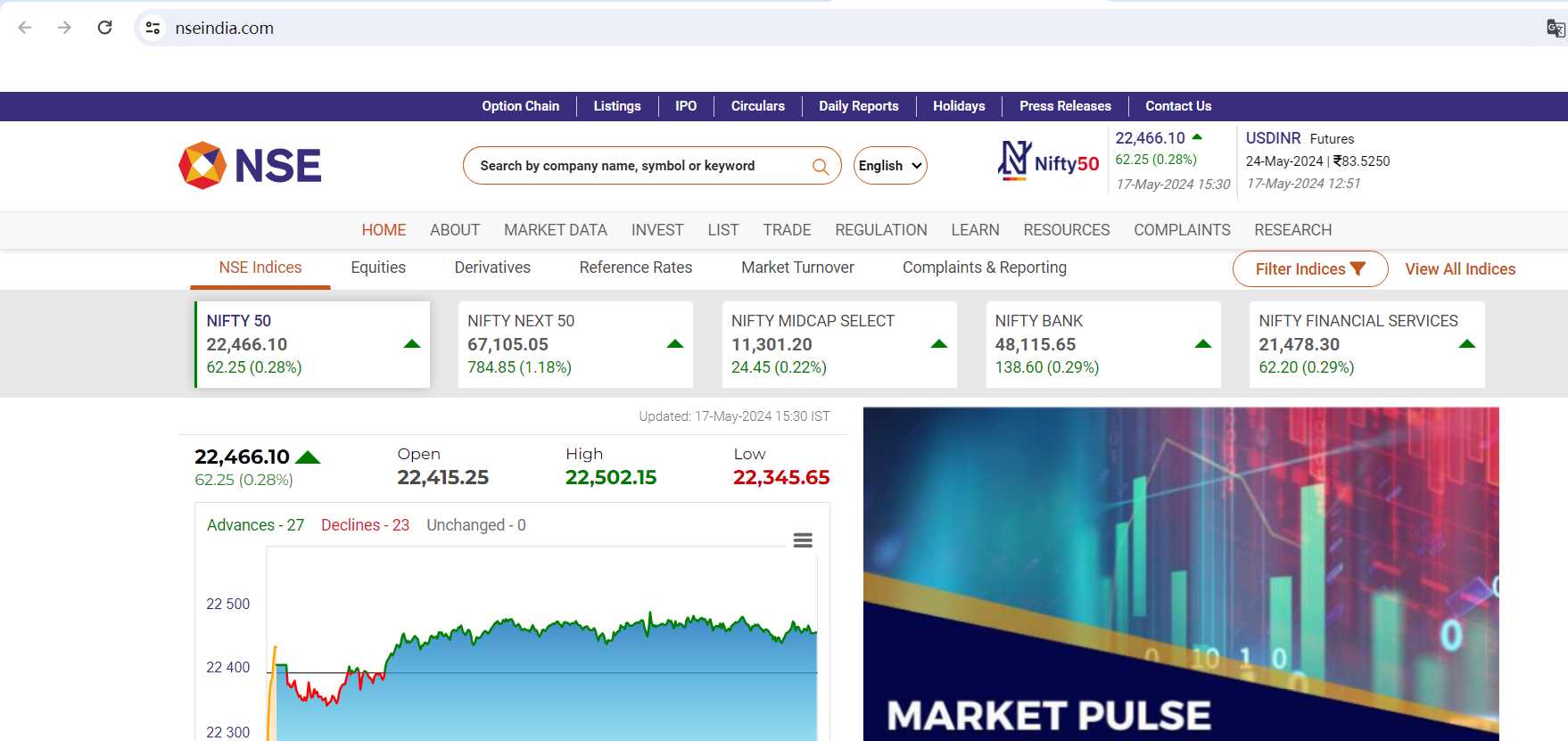
Task: Select the NIFTY 50 index card
Action: coord(312,344)
